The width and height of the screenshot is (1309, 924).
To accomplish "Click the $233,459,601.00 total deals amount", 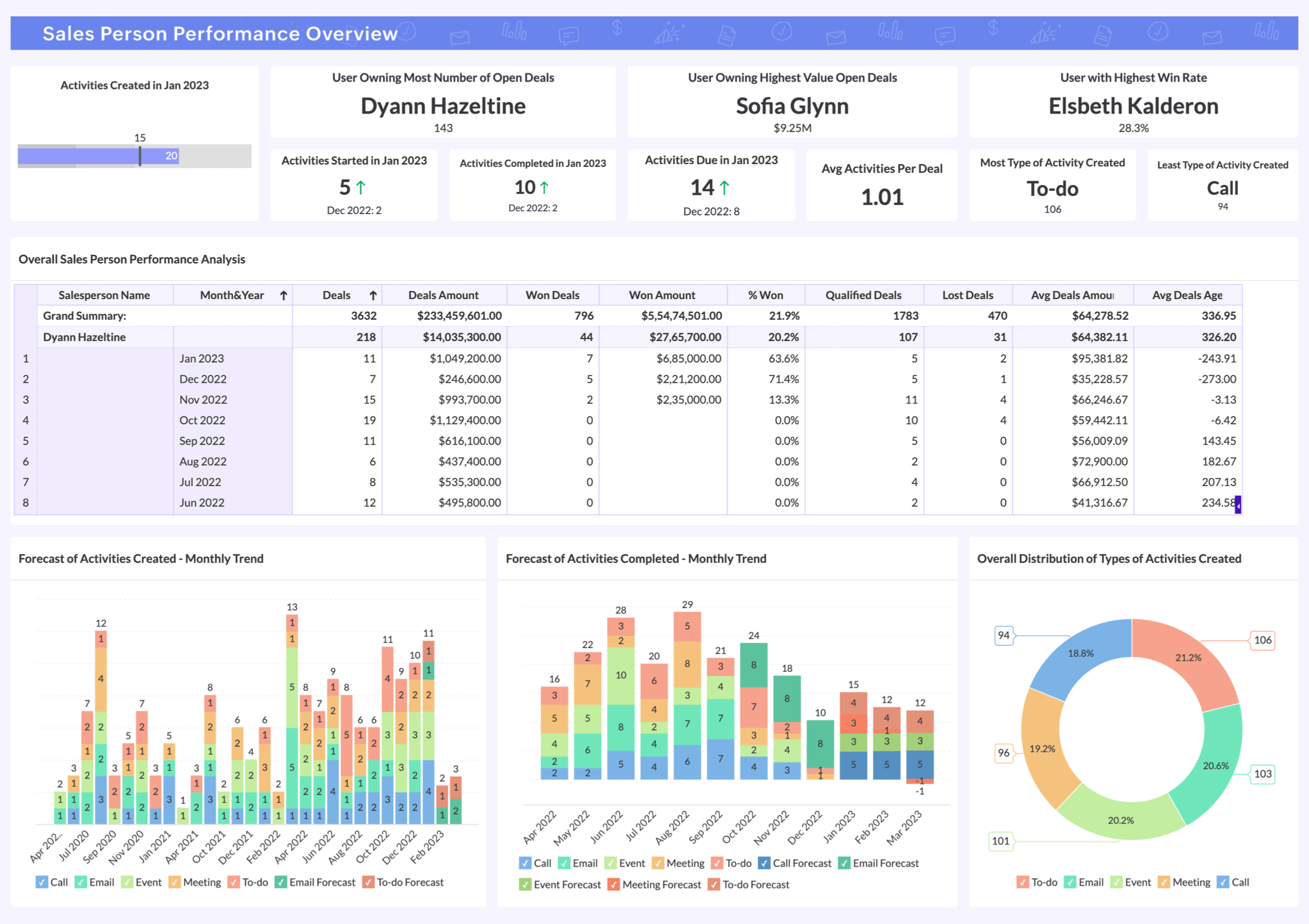I will [460, 316].
